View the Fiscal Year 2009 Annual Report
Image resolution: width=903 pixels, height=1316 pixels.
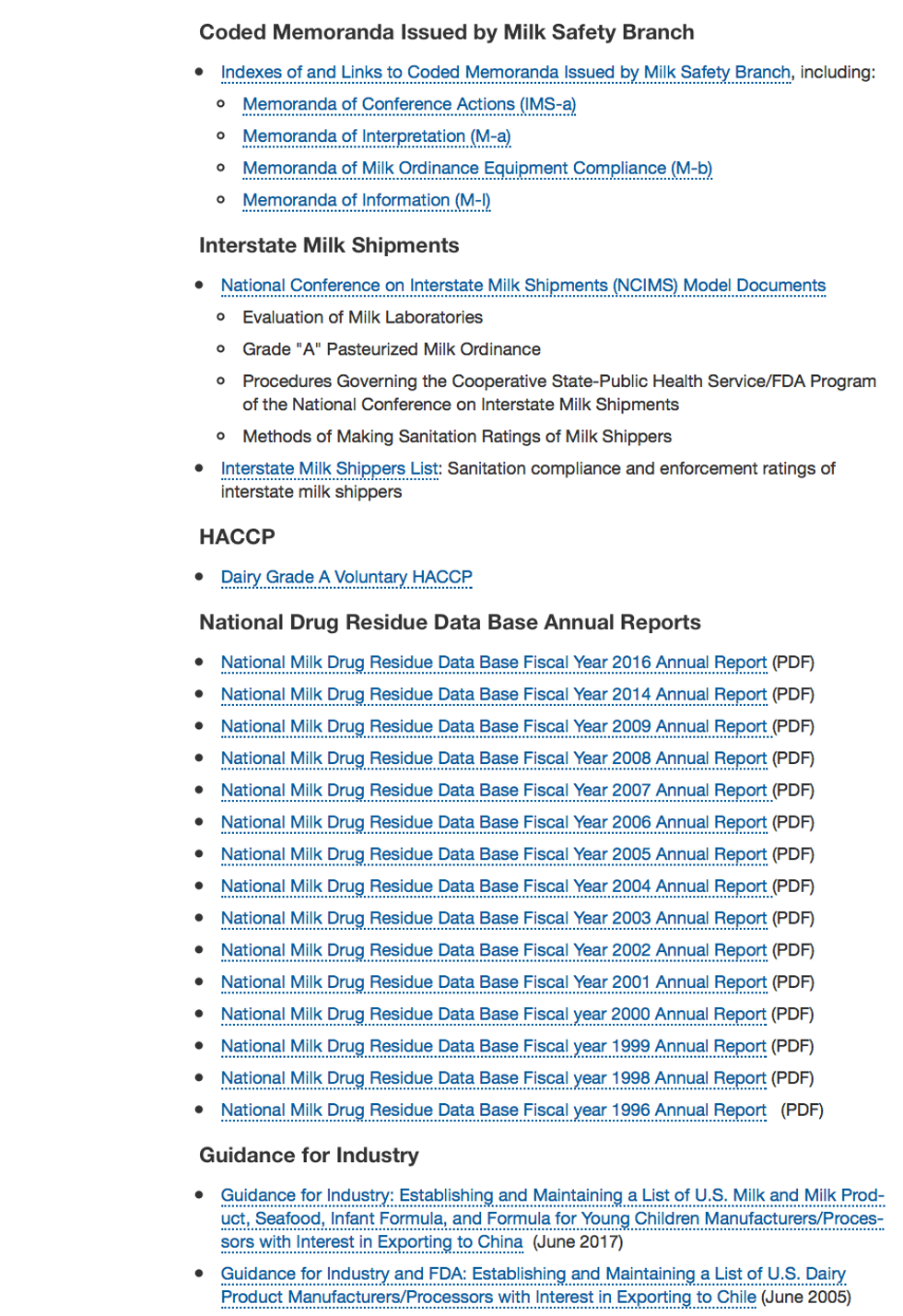pos(493,726)
